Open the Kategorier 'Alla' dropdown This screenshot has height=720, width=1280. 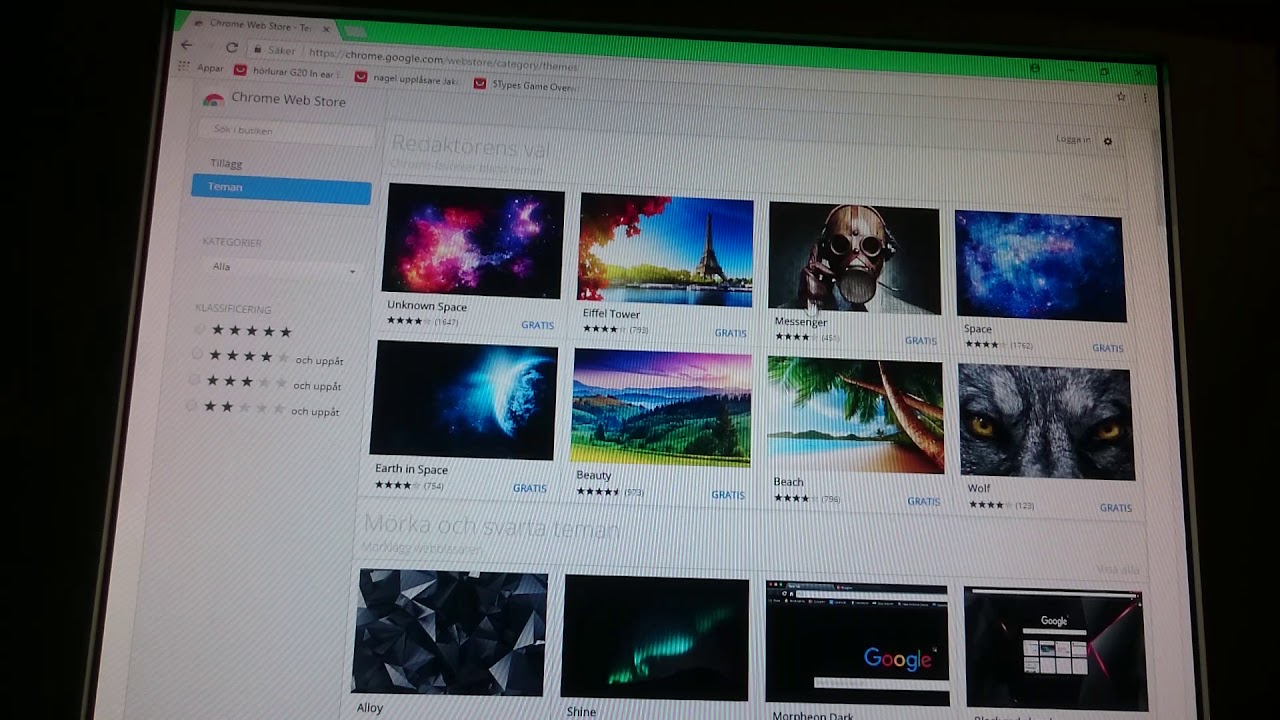[x=281, y=268]
